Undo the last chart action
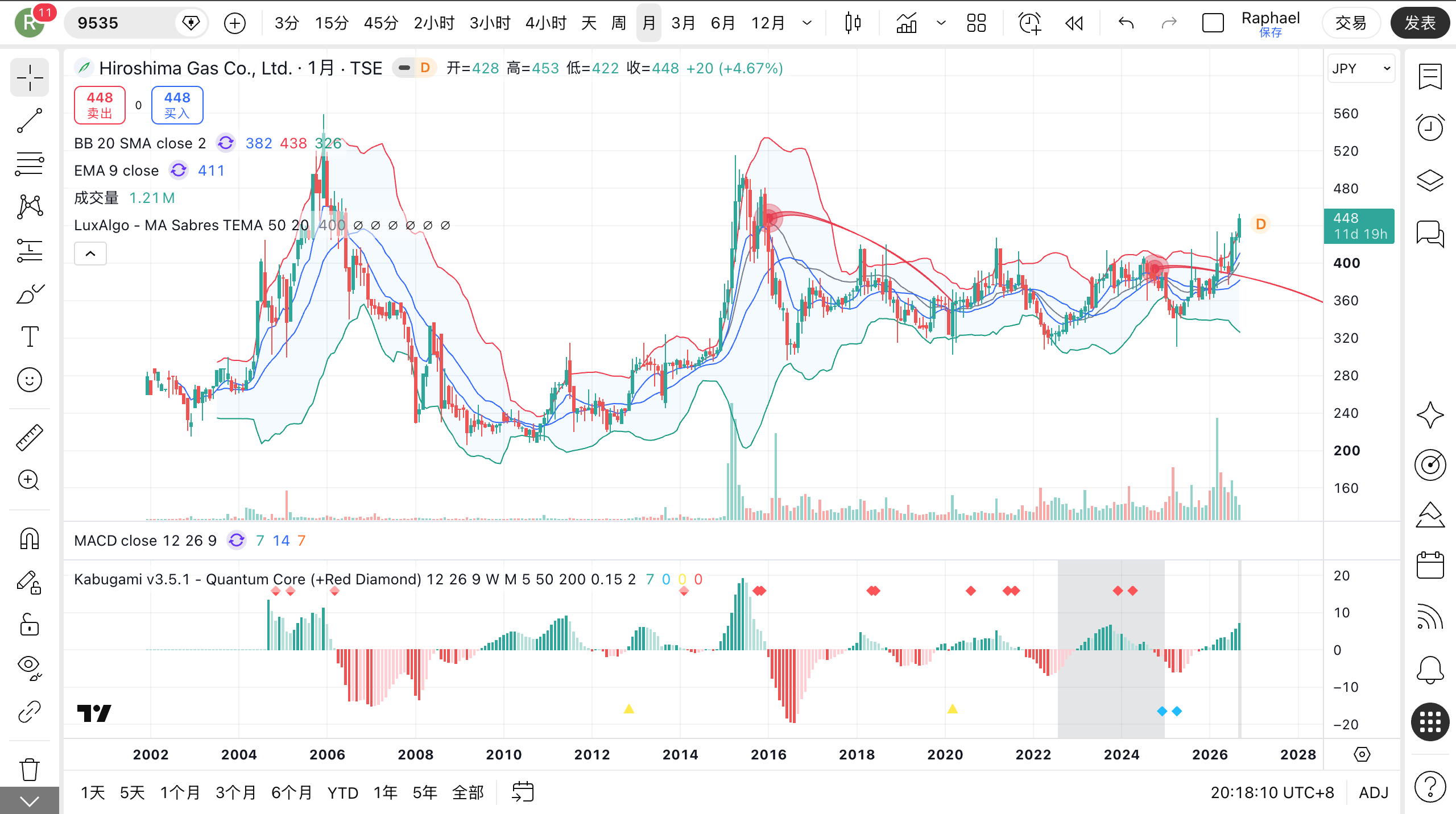1456x814 pixels. 1126,23
